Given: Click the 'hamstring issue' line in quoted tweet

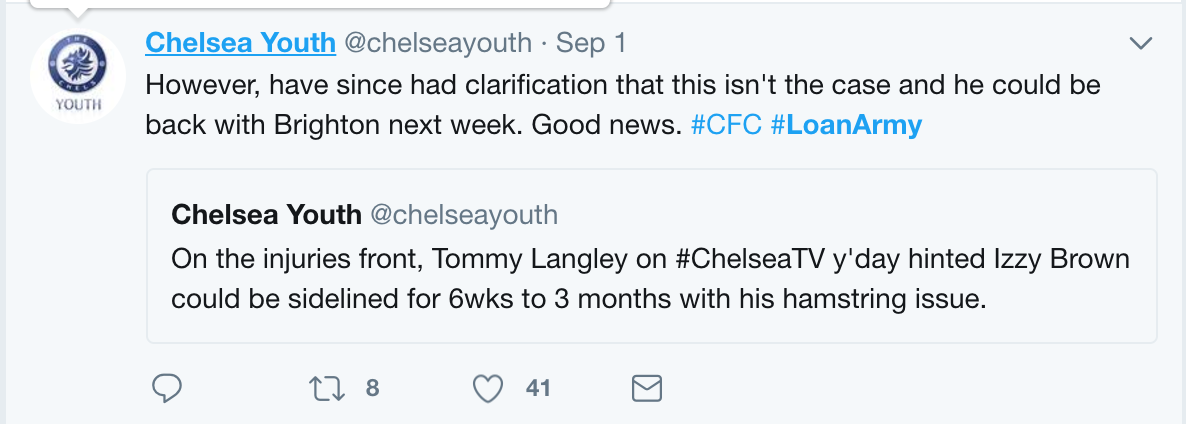Looking at the screenshot, I should pyautogui.click(x=579, y=299).
